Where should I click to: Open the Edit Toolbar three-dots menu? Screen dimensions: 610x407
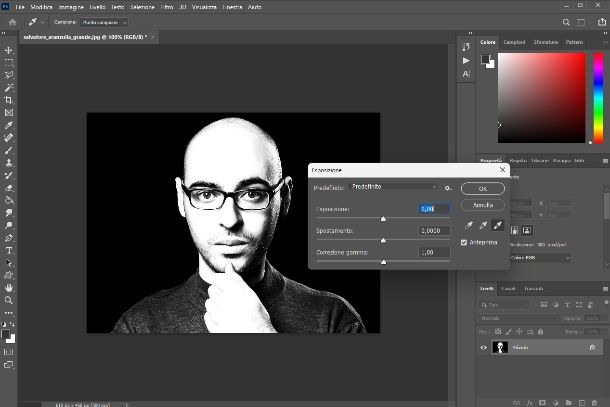tap(9, 312)
